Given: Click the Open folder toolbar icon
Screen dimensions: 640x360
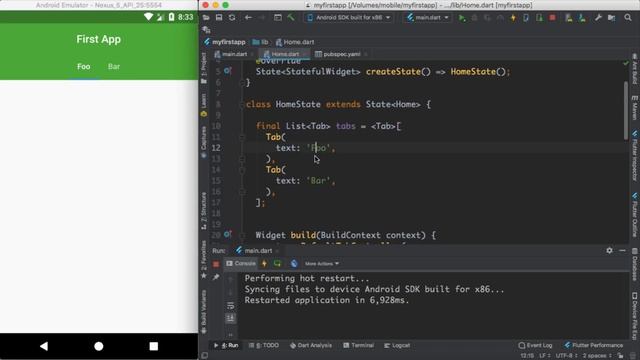Looking at the screenshot, I should (206, 18).
